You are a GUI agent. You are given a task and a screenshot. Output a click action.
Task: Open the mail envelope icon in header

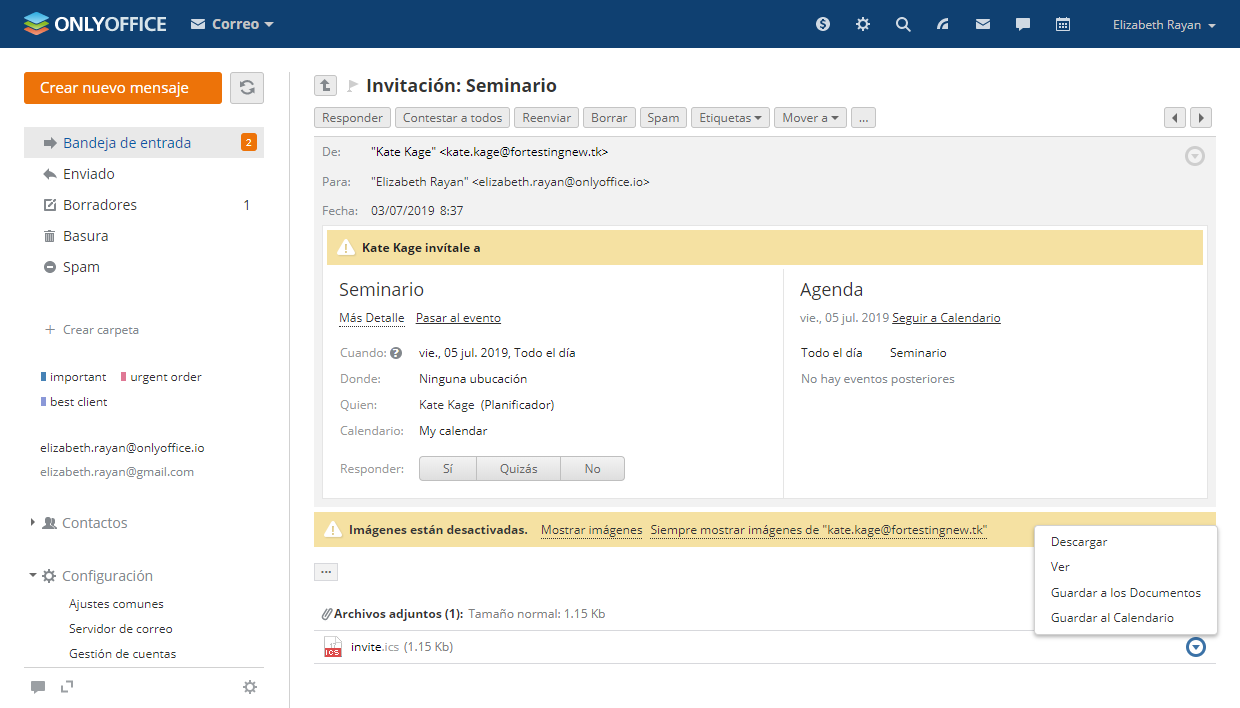pos(983,24)
